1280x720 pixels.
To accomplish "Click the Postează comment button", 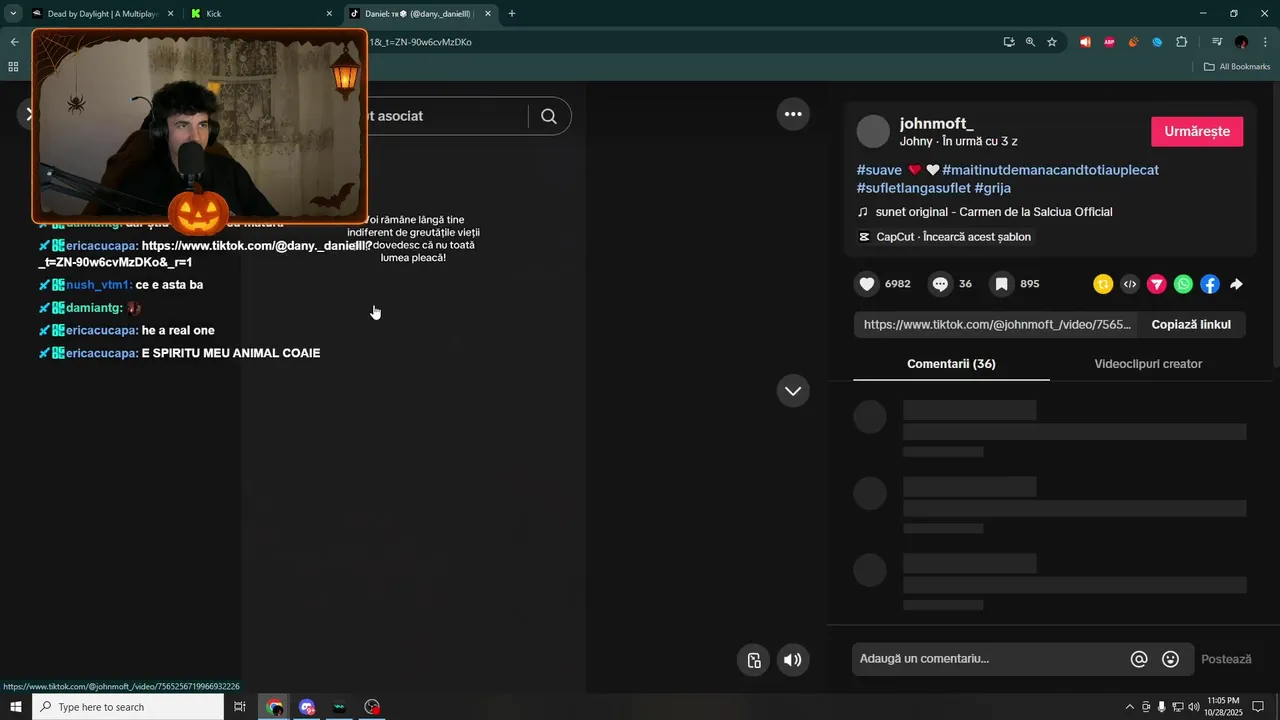I will (x=1226, y=659).
